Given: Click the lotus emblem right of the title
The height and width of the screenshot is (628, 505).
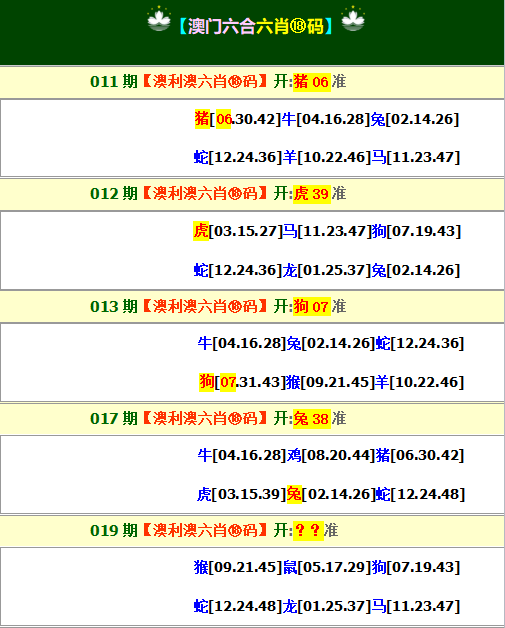Looking at the screenshot, I should coord(353,19).
